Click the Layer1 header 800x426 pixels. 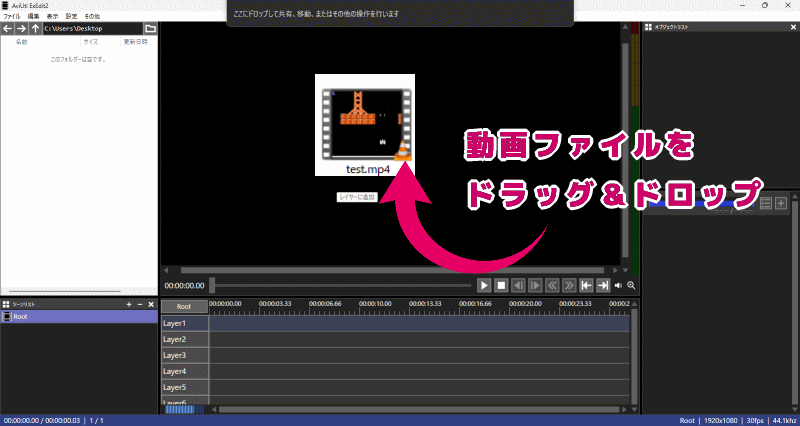click(184, 323)
